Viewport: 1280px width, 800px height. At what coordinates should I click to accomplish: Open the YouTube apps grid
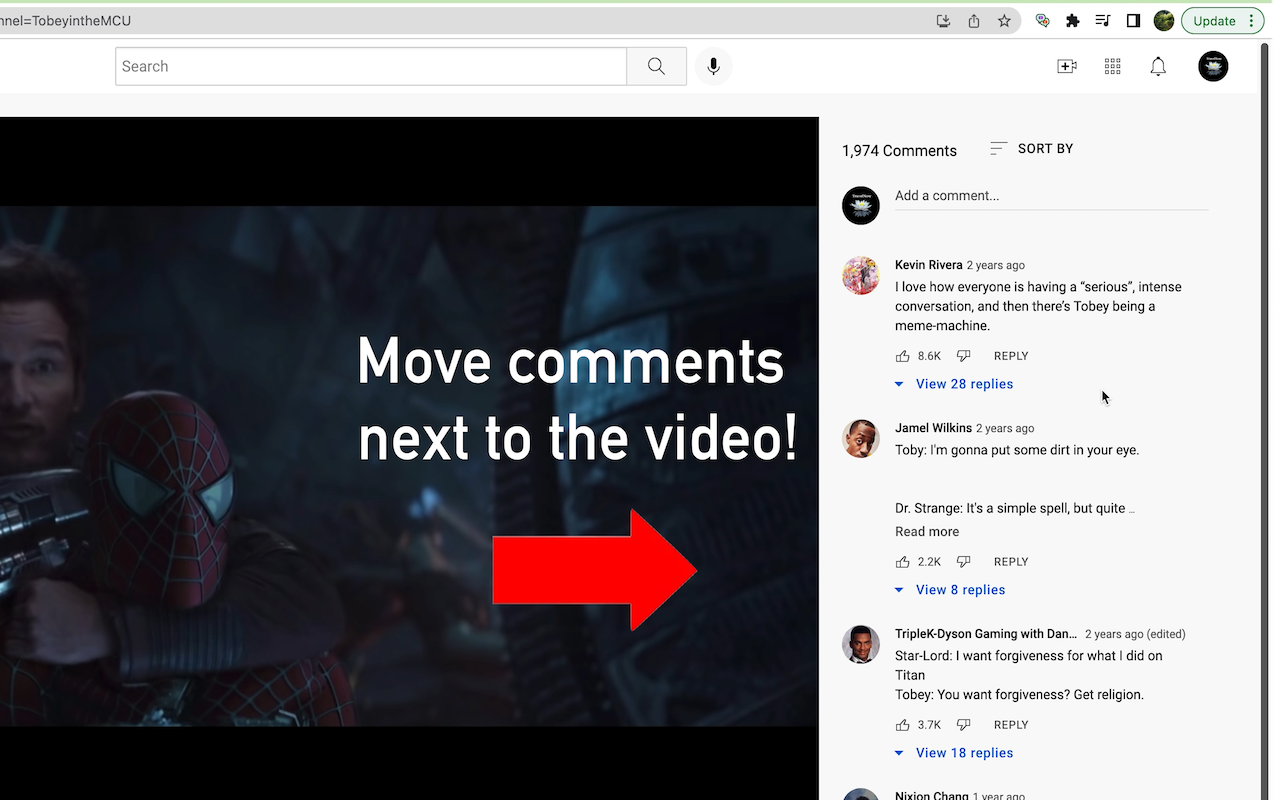coord(1112,66)
